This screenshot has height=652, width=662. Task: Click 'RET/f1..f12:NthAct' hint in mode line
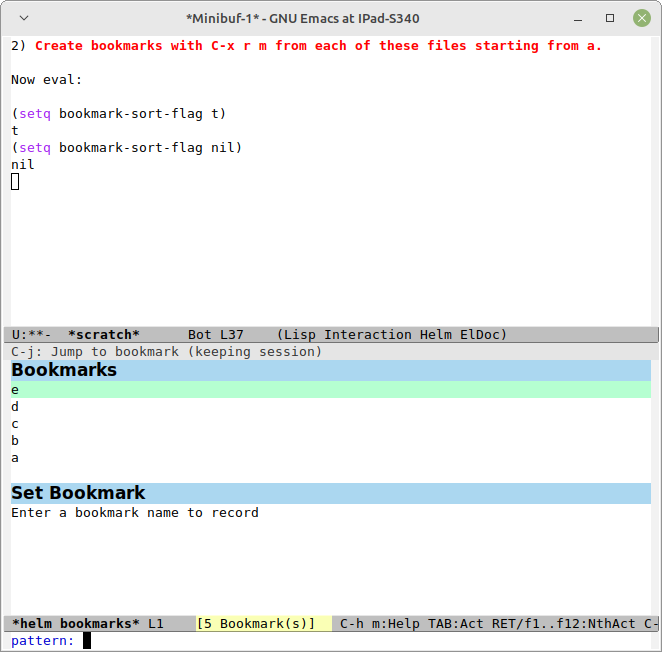tap(564, 623)
